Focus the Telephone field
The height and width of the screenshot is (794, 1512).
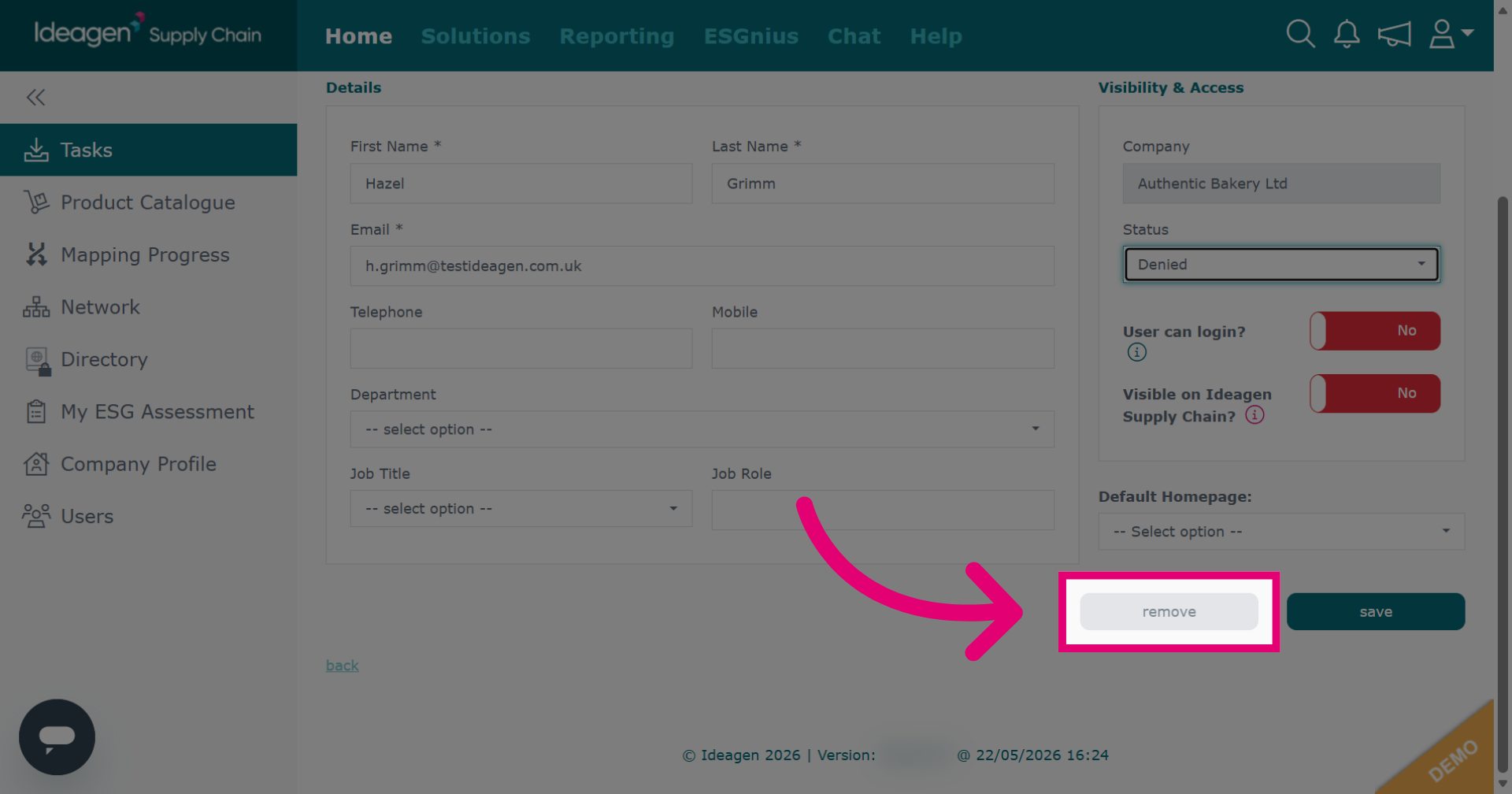point(521,348)
